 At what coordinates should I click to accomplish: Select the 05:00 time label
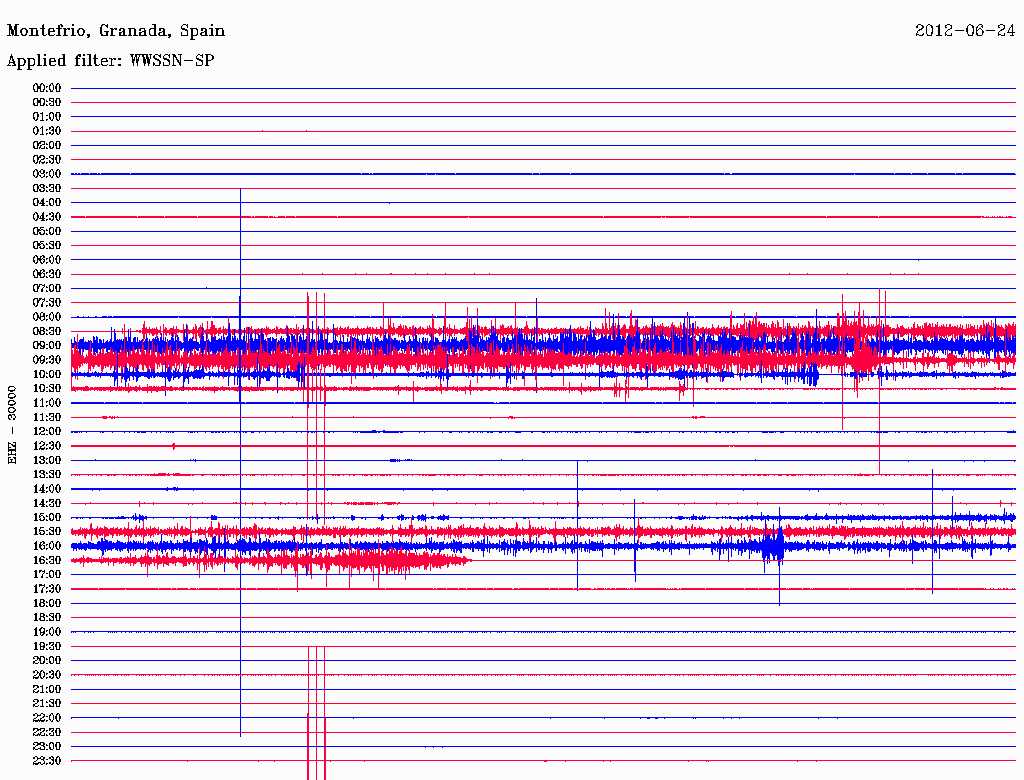point(46,231)
